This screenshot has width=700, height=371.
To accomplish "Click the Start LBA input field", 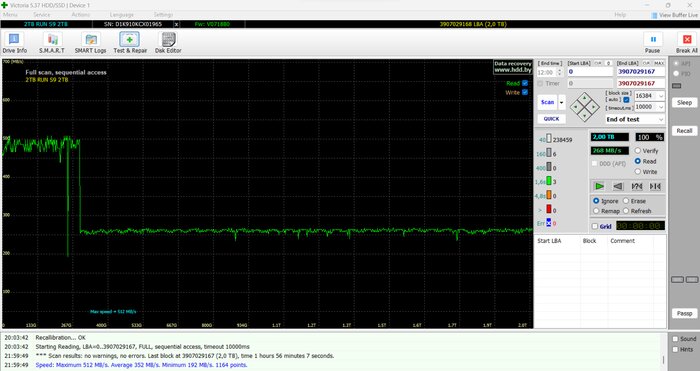I will [590, 72].
